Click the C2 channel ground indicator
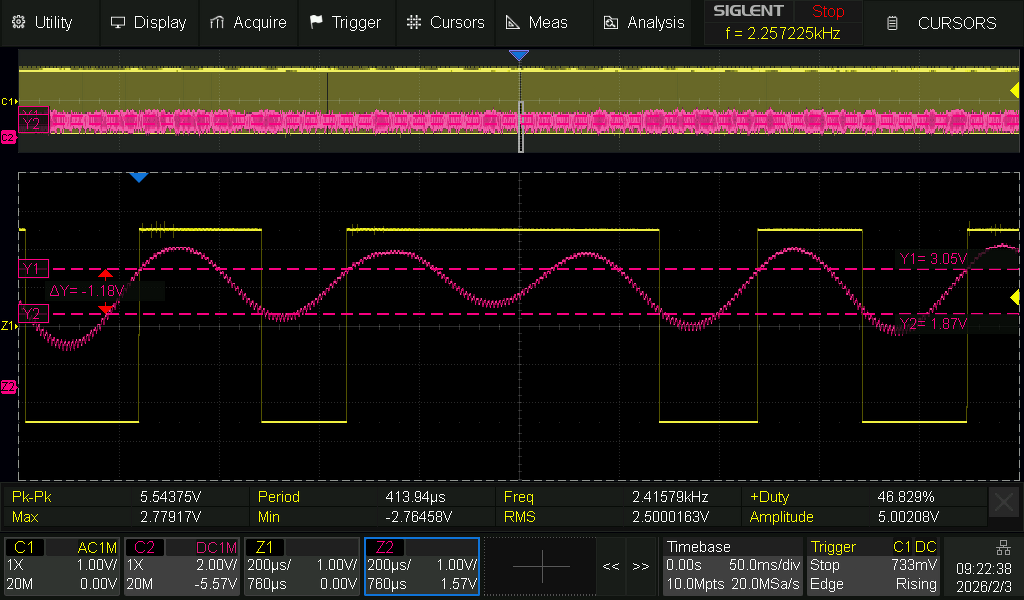The width and height of the screenshot is (1024, 600). click(x=8, y=137)
